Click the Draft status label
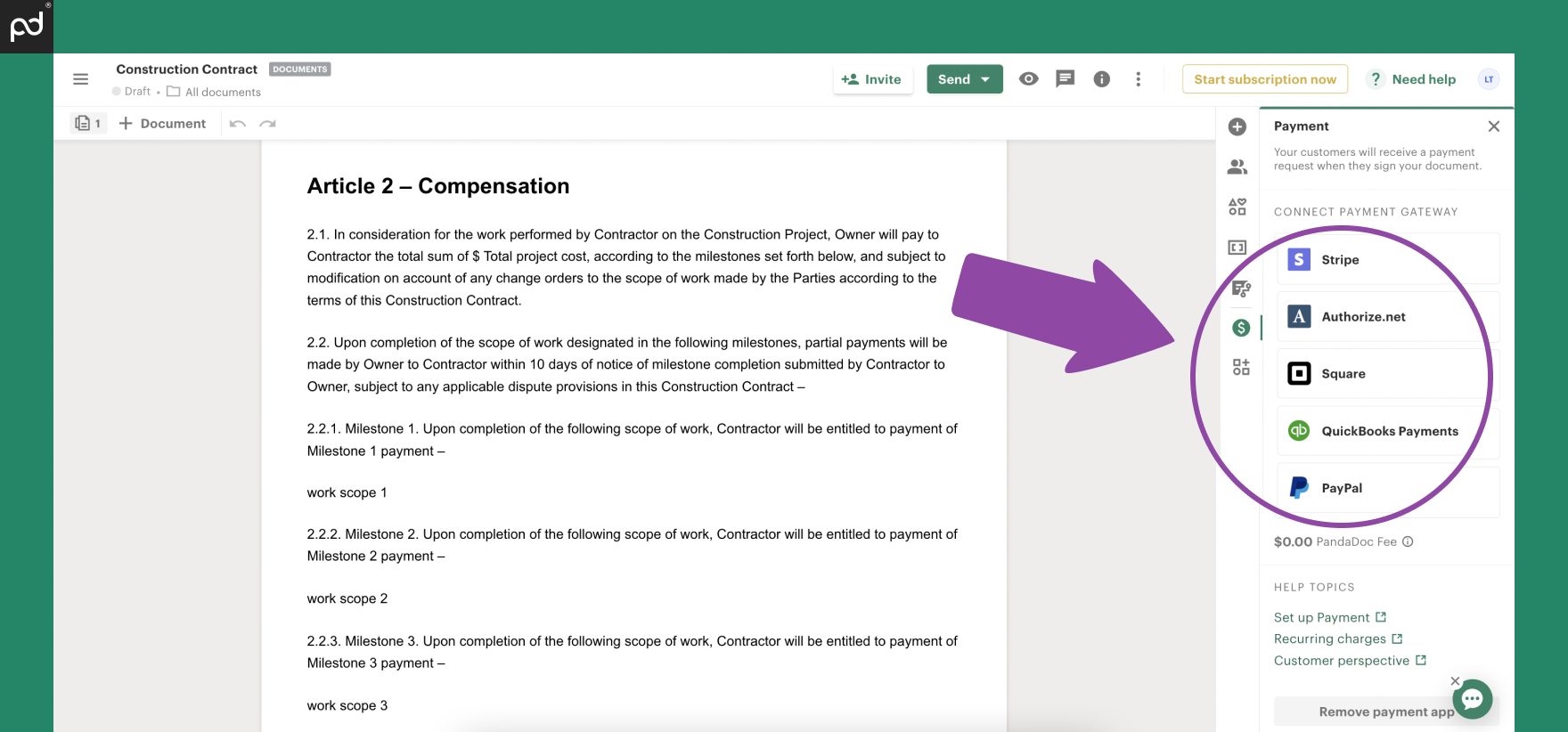Viewport: 1568px width, 732px height. 132,91
